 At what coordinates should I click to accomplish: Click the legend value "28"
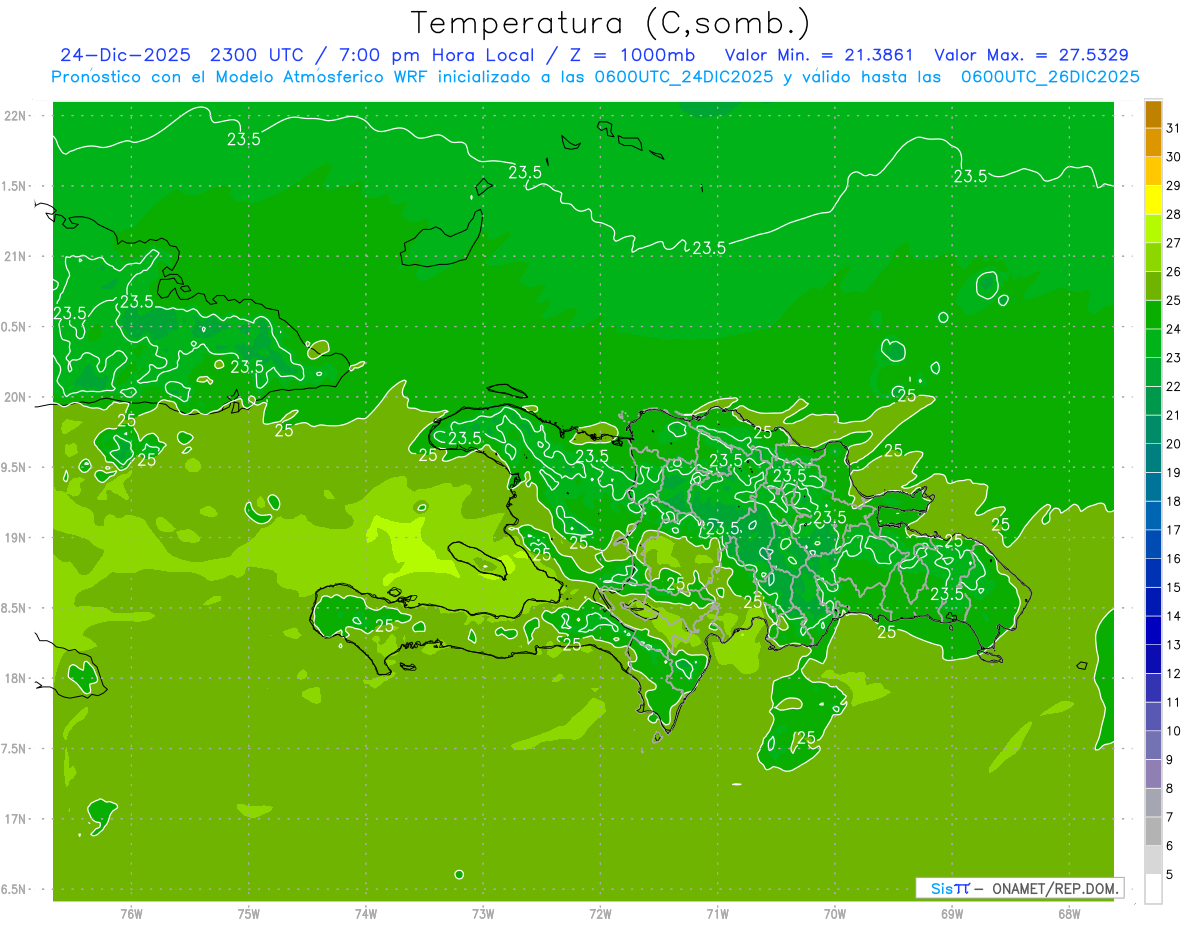tap(1173, 215)
